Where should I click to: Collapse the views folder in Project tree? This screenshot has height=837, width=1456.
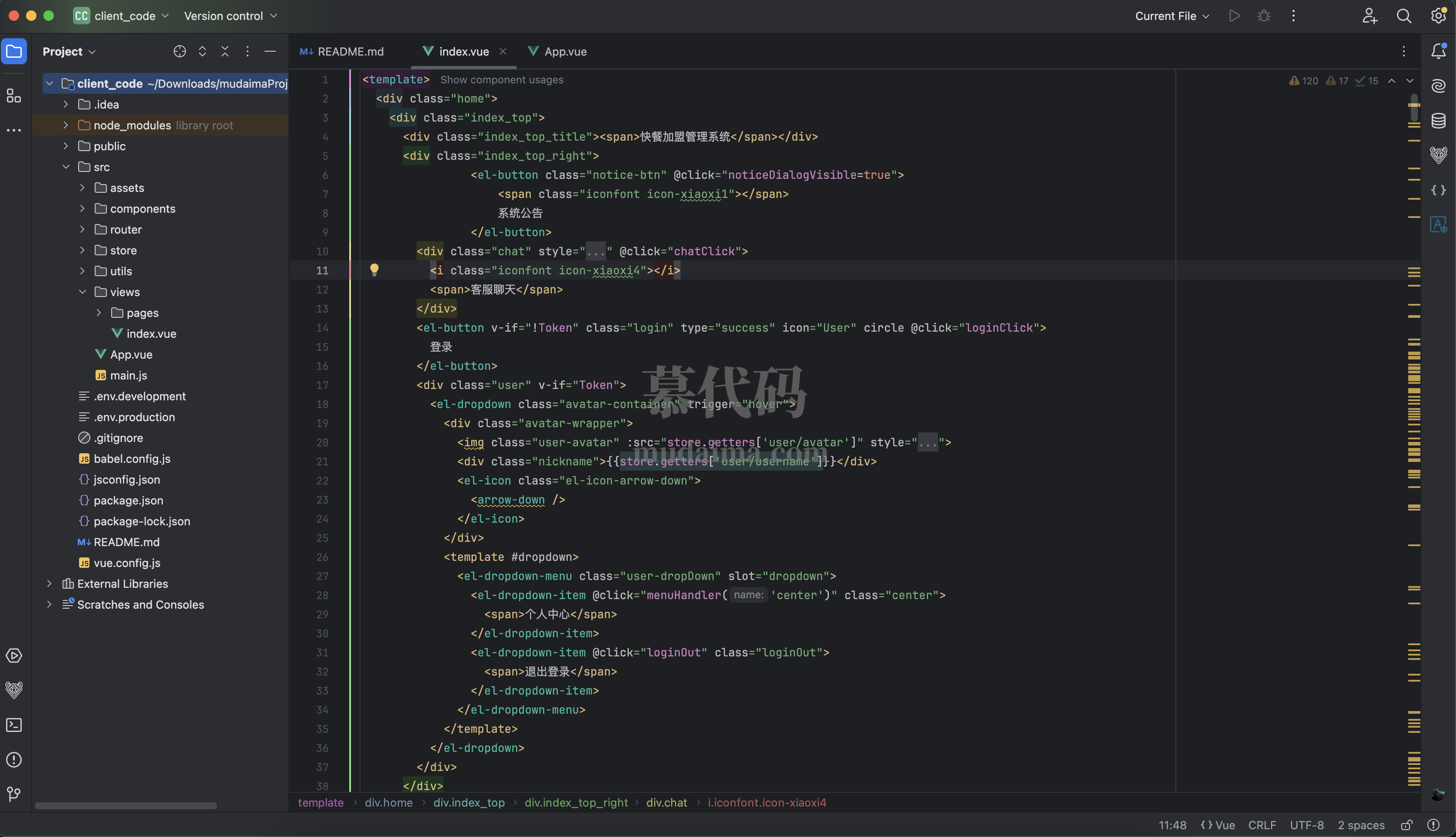coord(82,291)
